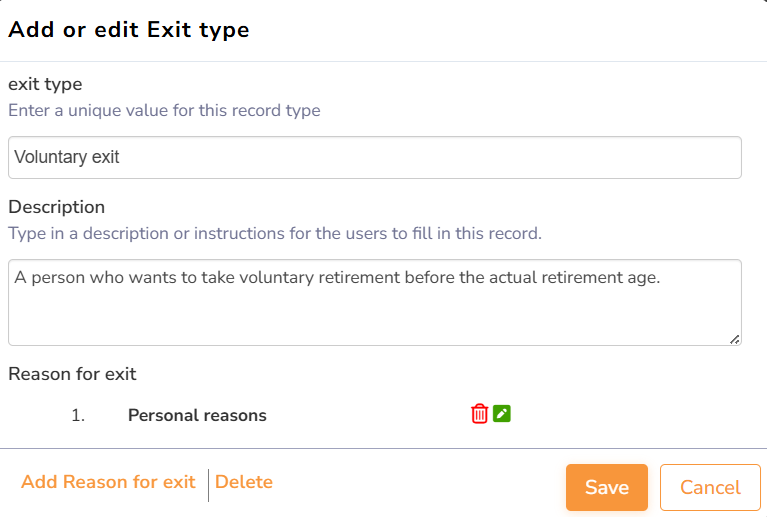This screenshot has width=767, height=517.
Task: Click the list number "1." beside Personal reasons
Action: pos(78,415)
